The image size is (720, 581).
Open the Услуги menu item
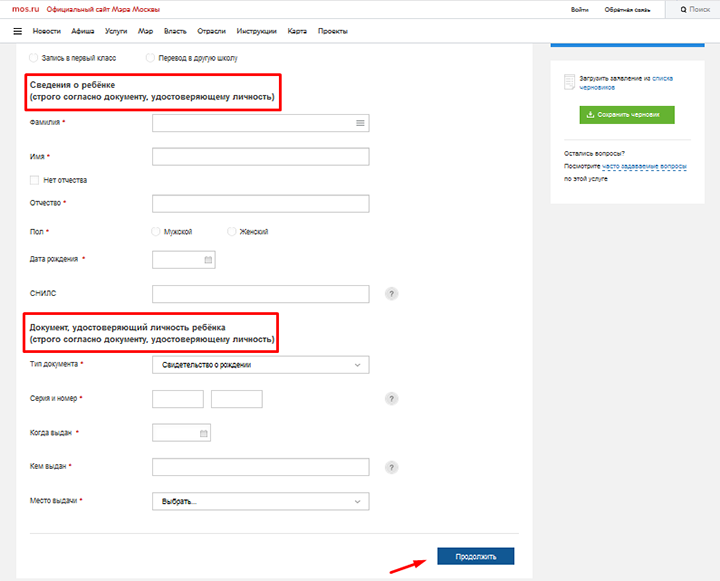pos(116,31)
